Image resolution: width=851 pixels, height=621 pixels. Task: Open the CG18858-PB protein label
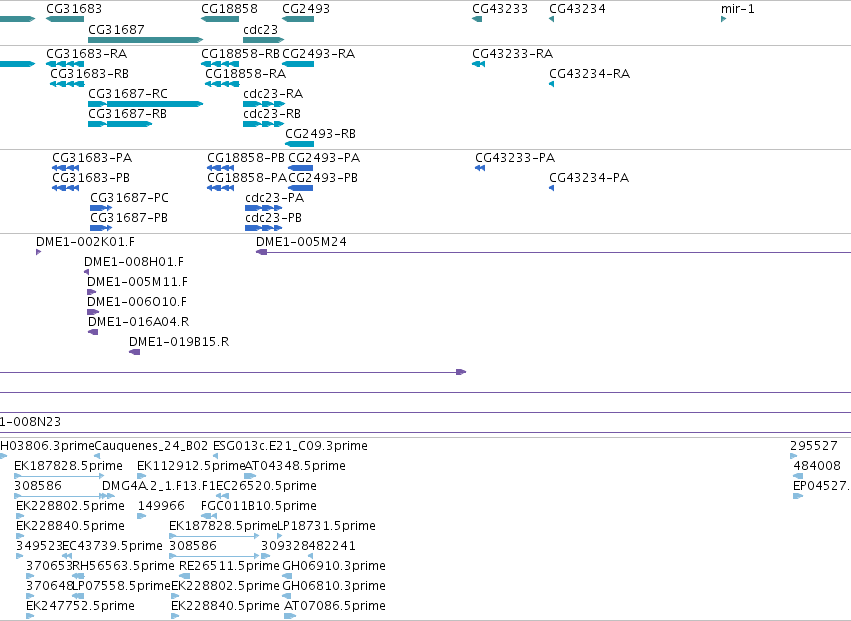pyautogui.click(x=246, y=158)
